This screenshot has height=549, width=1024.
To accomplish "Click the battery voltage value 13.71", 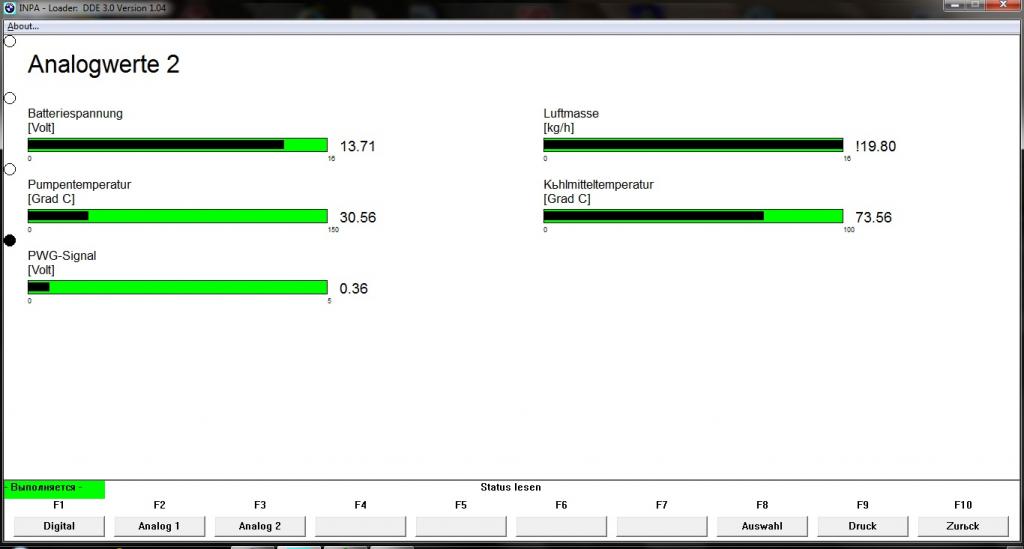I will [x=358, y=146].
